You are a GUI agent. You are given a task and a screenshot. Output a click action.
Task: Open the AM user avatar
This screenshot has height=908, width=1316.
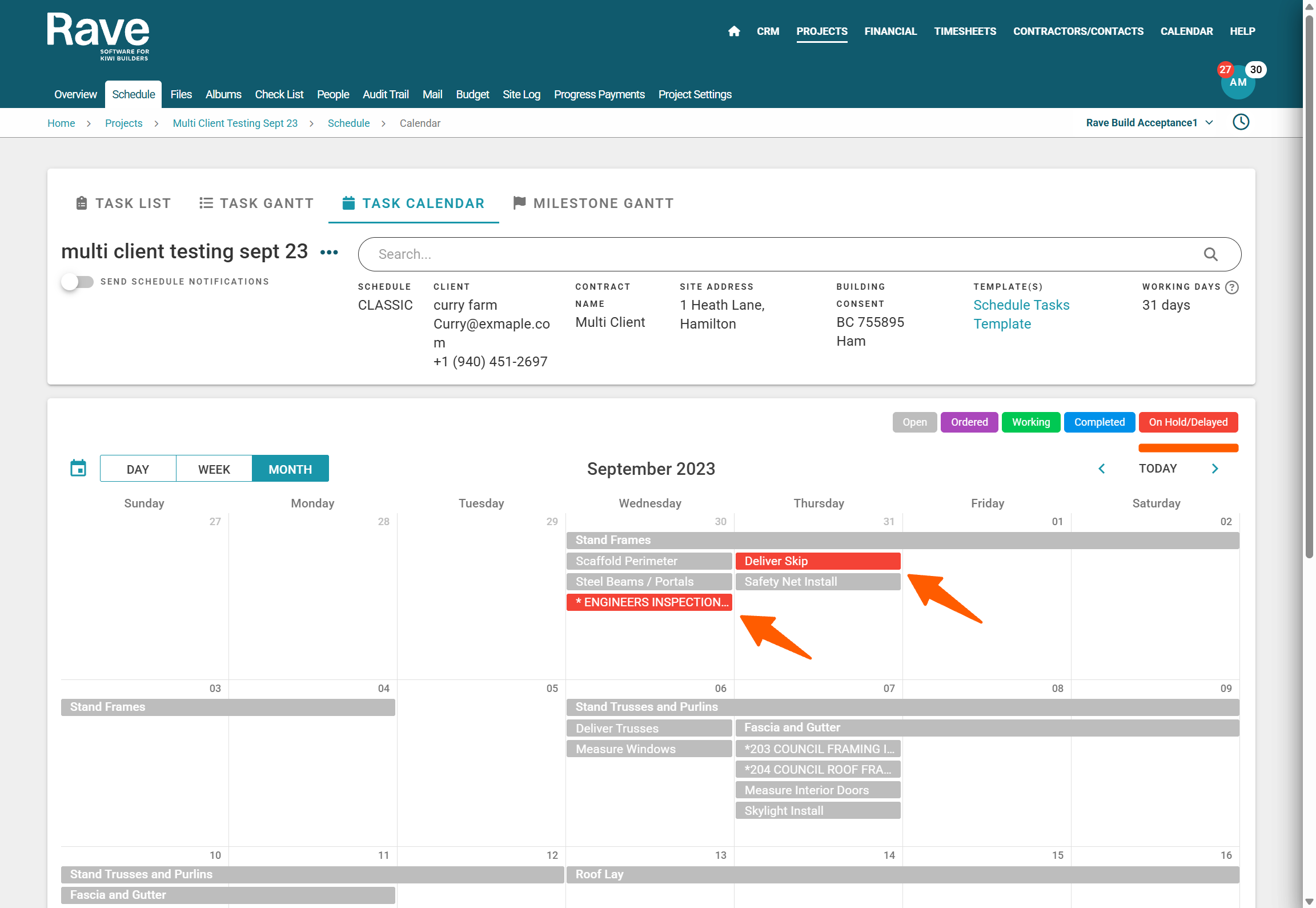[1237, 83]
